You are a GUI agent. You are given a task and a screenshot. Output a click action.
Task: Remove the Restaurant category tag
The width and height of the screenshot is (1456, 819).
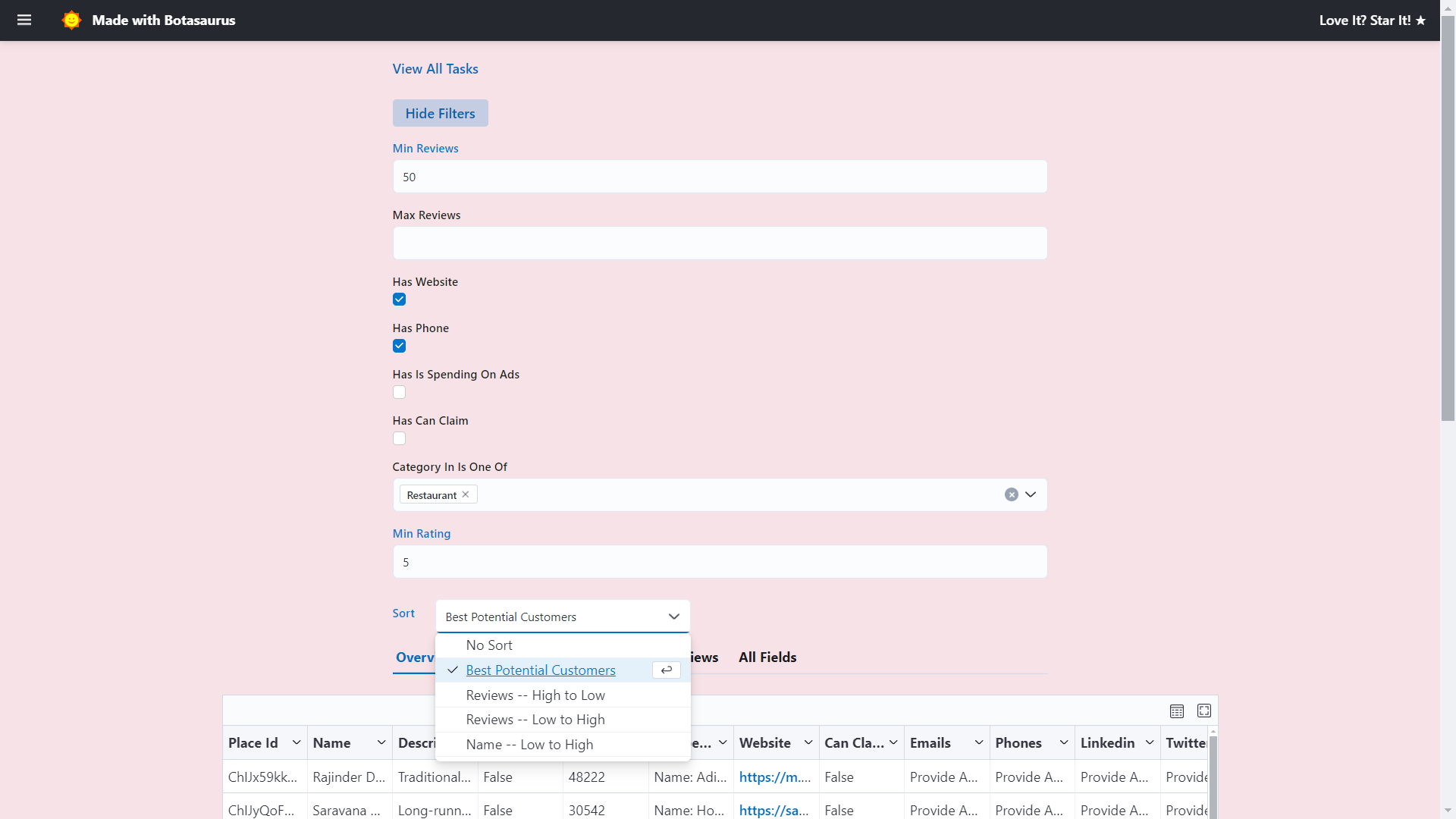(x=466, y=494)
